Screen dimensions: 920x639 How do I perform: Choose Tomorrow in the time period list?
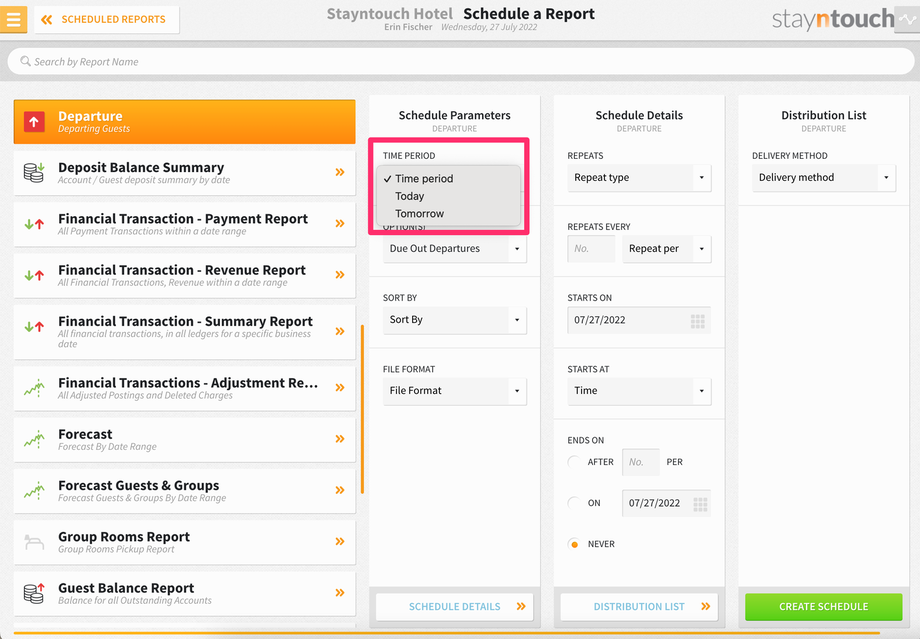coord(420,214)
